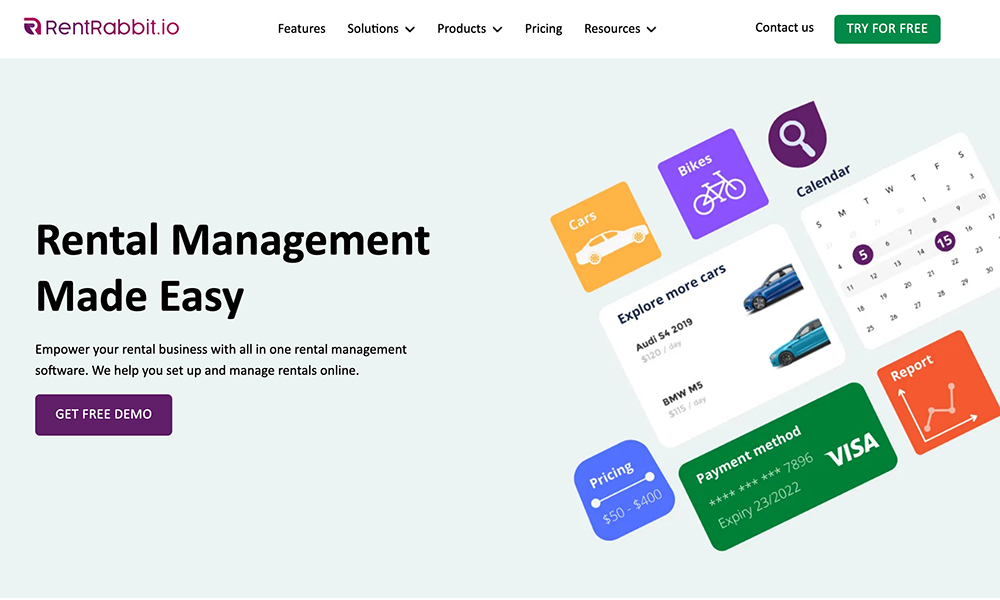This screenshot has width=1000, height=600.
Task: Click the Contact us link
Action: click(x=784, y=28)
